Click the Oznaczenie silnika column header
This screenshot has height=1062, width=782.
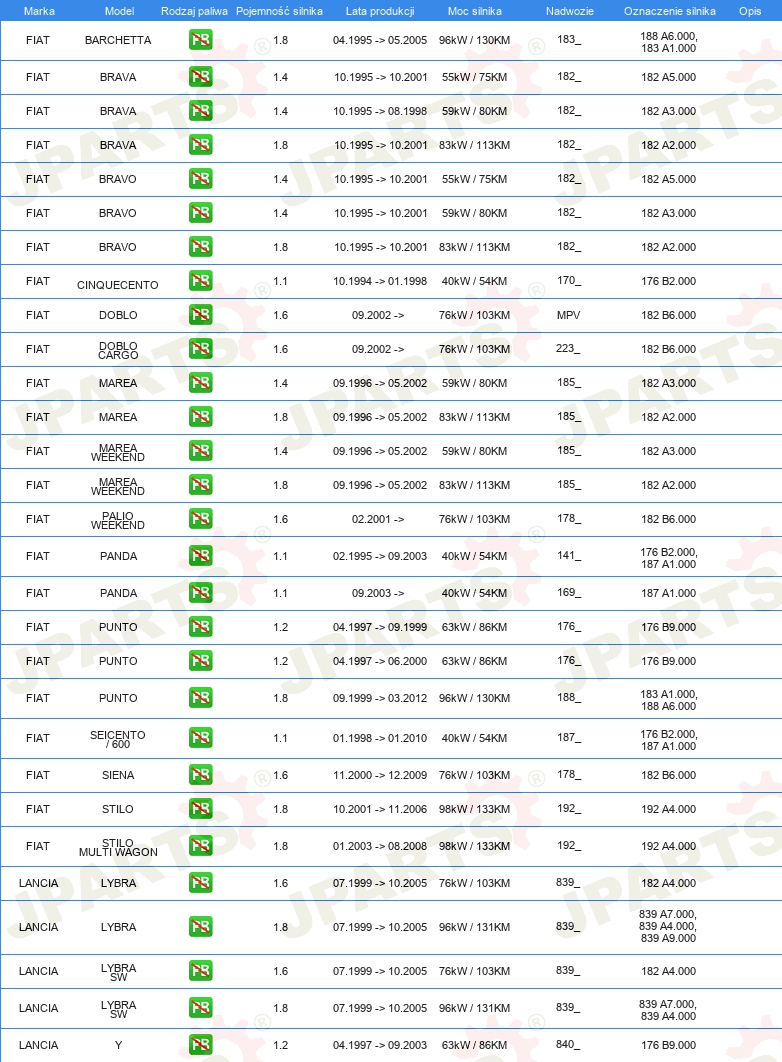click(670, 11)
